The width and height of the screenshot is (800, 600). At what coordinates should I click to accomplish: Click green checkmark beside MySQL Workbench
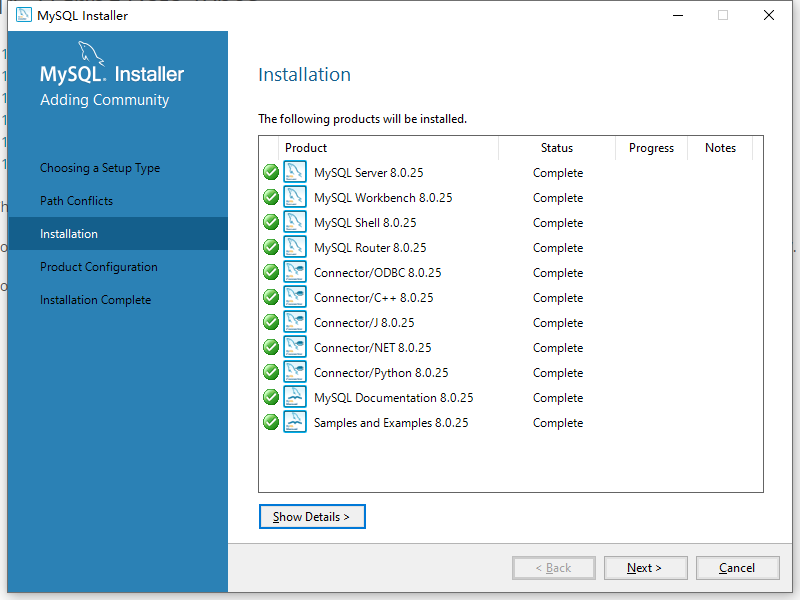(271, 197)
